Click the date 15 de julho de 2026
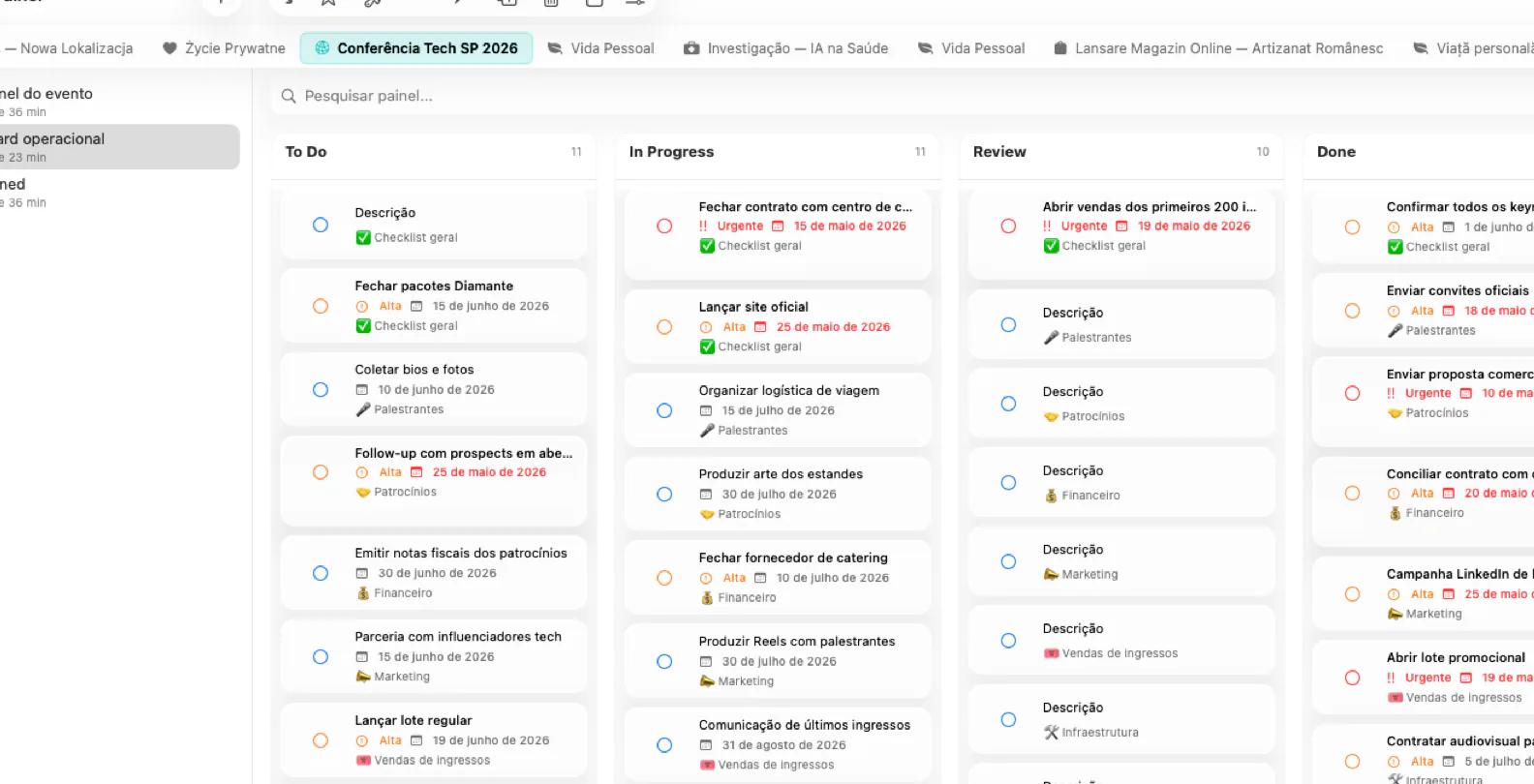This screenshot has height=784, width=1534. tap(778, 410)
